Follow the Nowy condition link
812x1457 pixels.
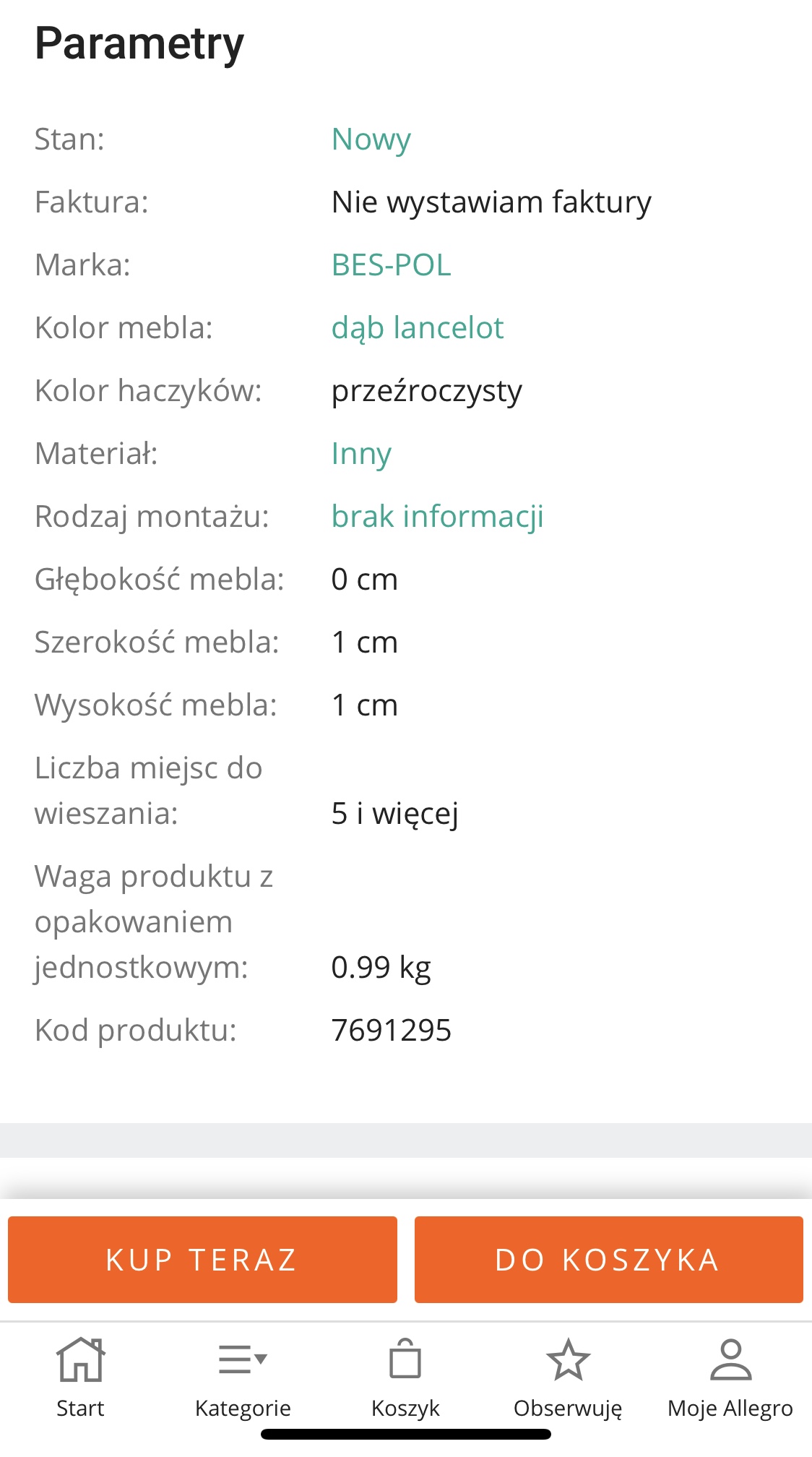coord(371,139)
